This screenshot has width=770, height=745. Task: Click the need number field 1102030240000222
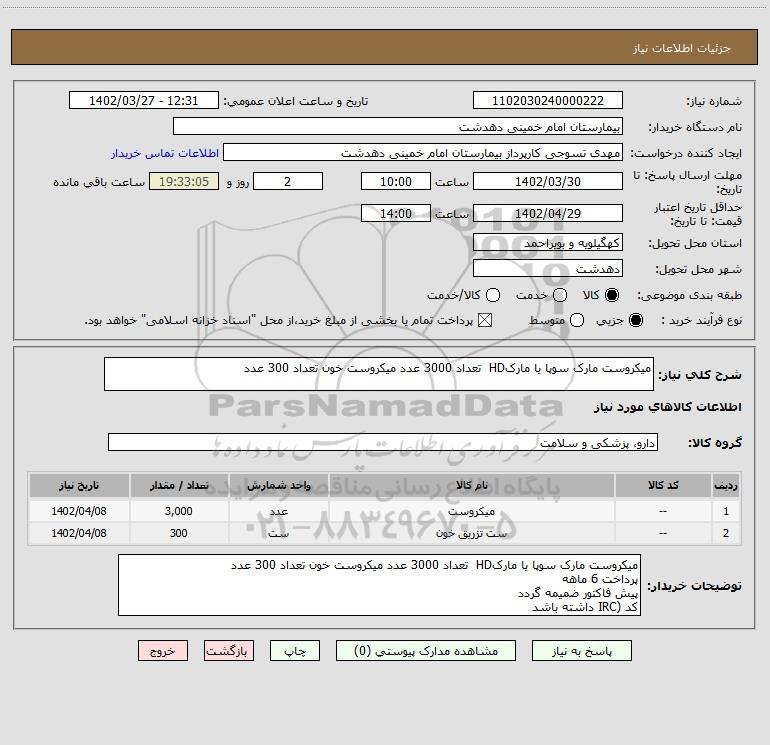pos(548,100)
